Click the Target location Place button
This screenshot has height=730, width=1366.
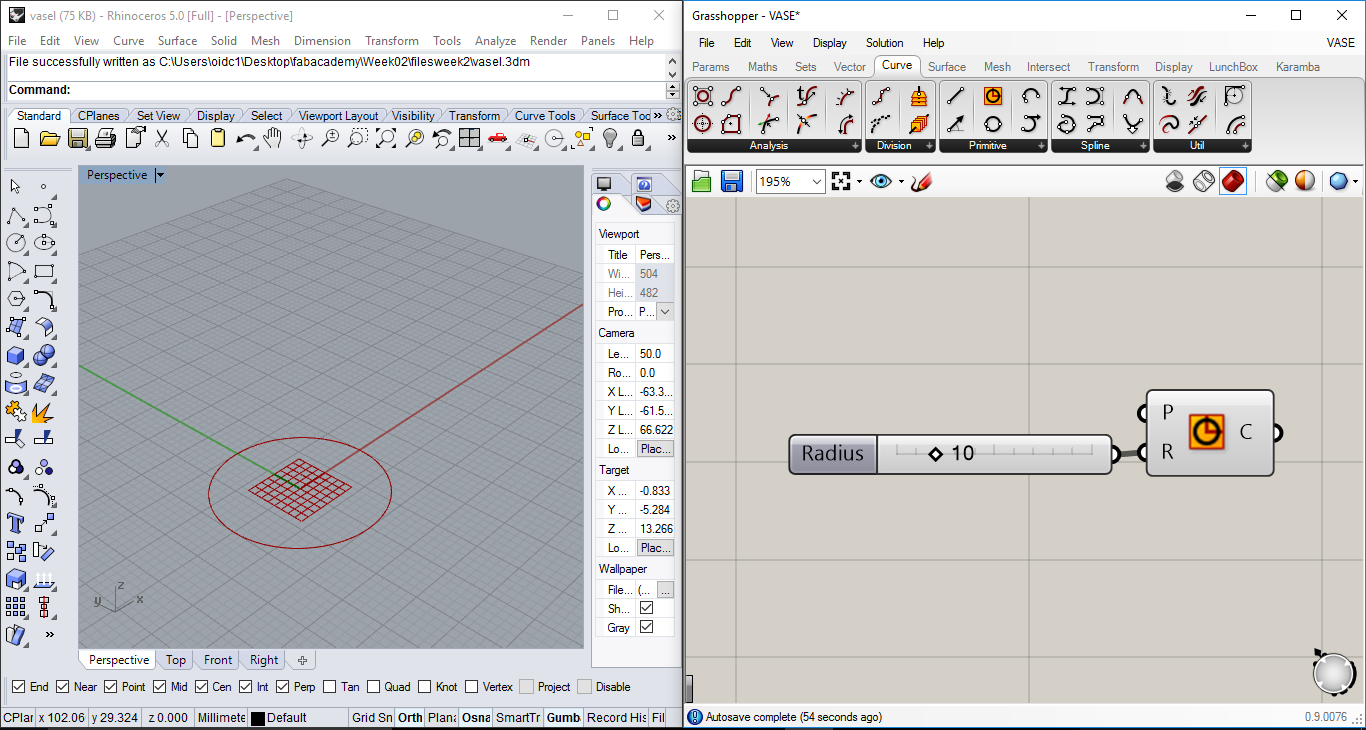click(655, 548)
